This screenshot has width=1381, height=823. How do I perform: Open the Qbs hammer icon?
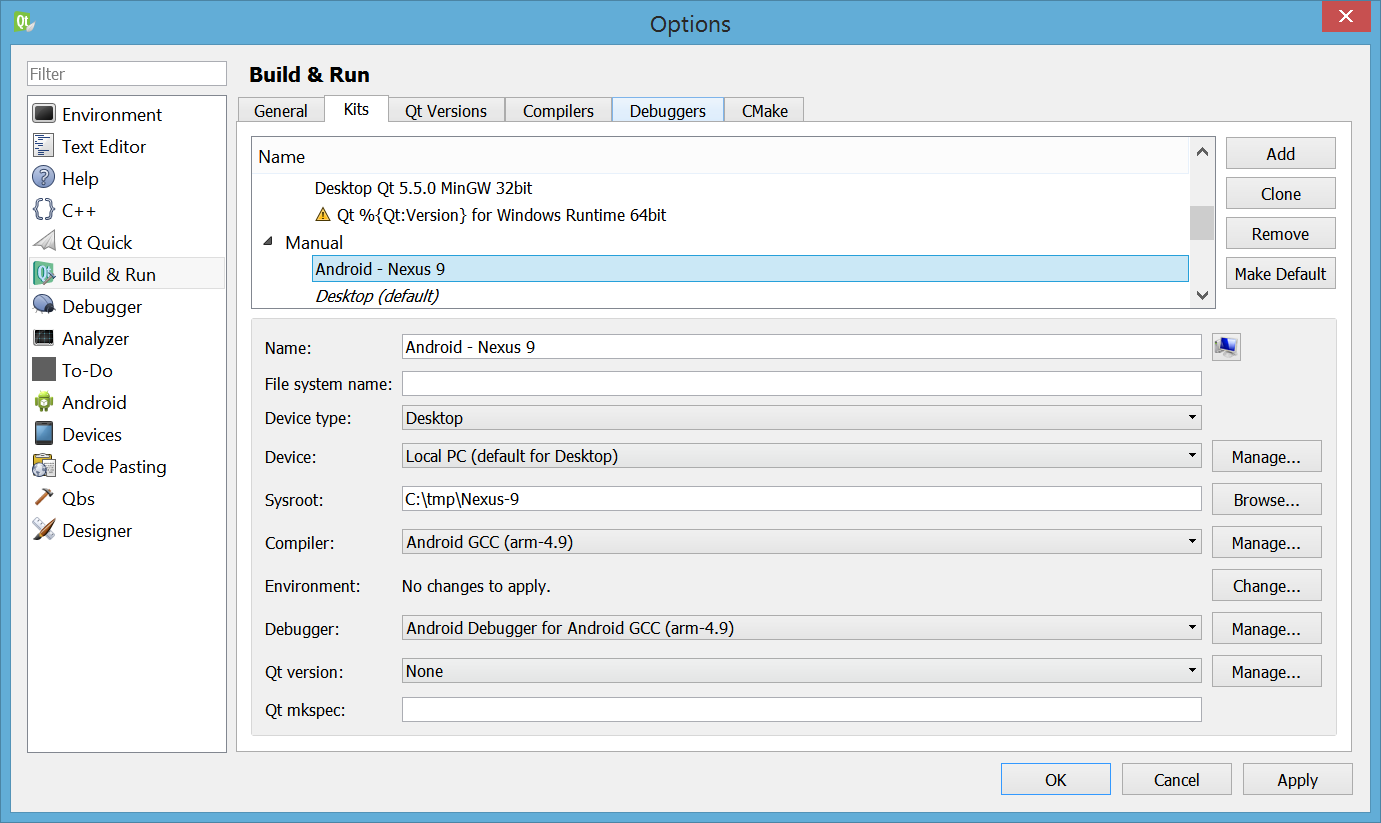coord(44,498)
